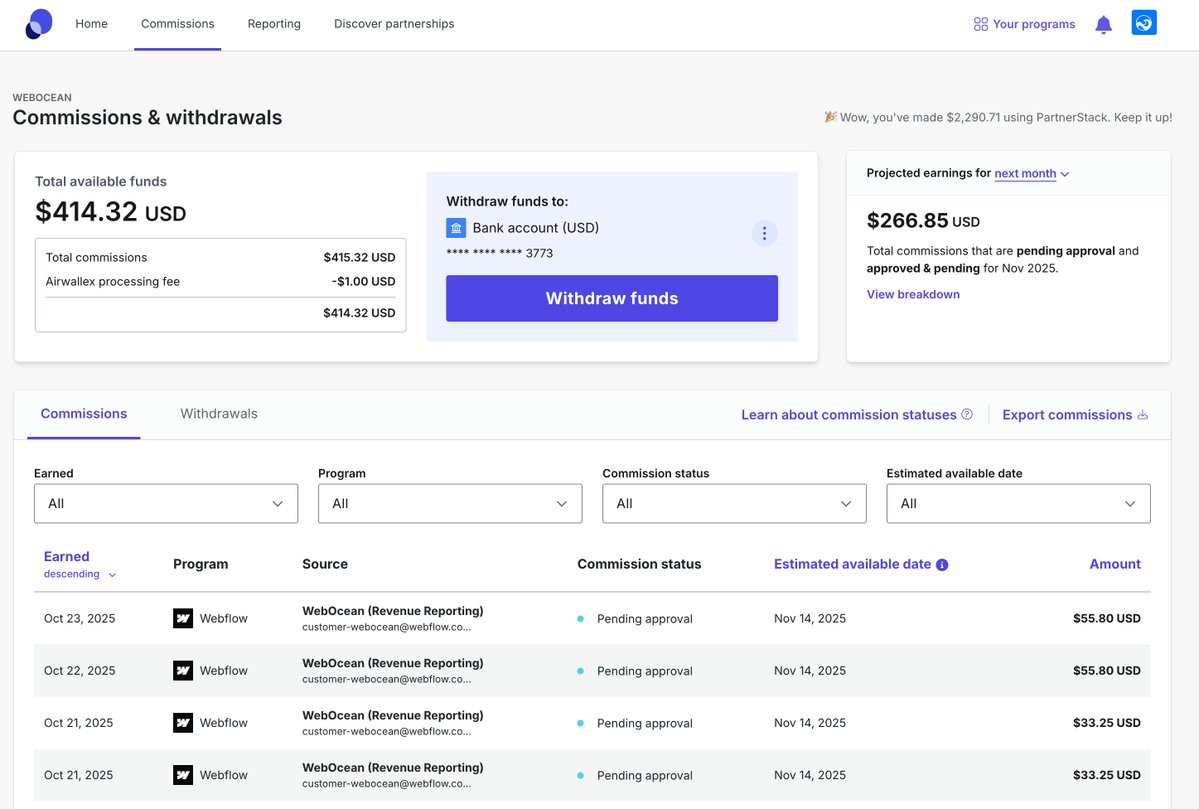
Task: Click the download icon next to Export commissions
Action: [x=1142, y=414]
